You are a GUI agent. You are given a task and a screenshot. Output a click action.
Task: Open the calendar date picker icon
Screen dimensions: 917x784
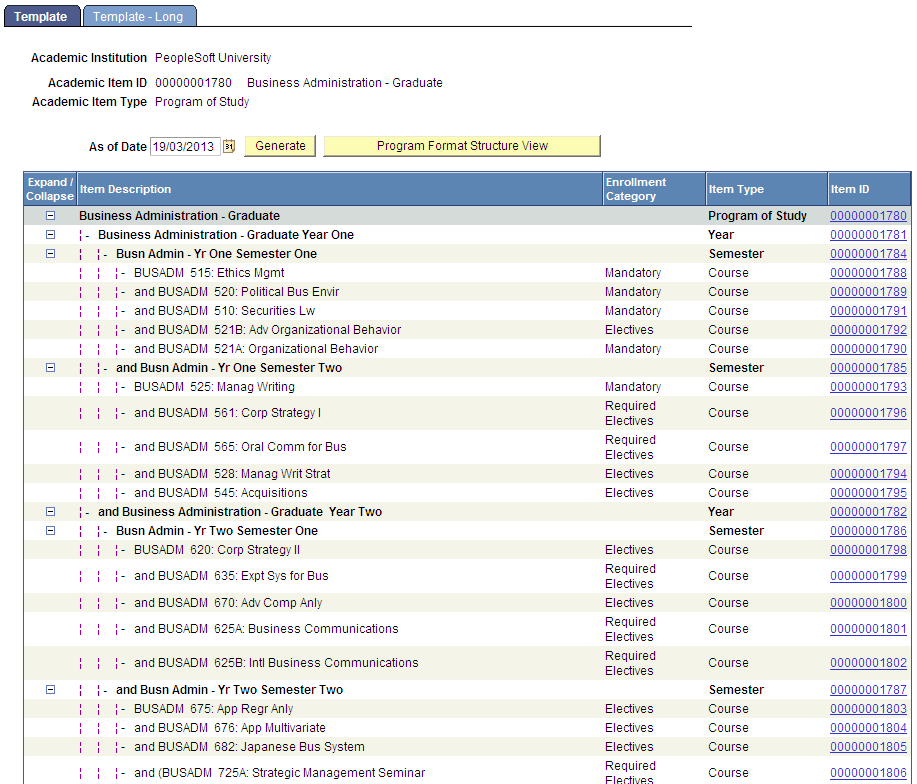pyautogui.click(x=228, y=145)
